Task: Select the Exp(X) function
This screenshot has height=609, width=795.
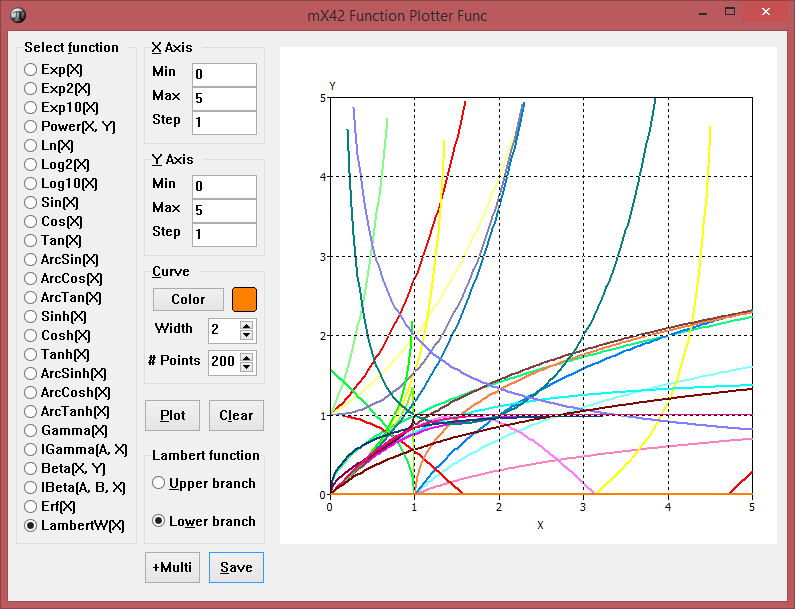Action: 32,69
